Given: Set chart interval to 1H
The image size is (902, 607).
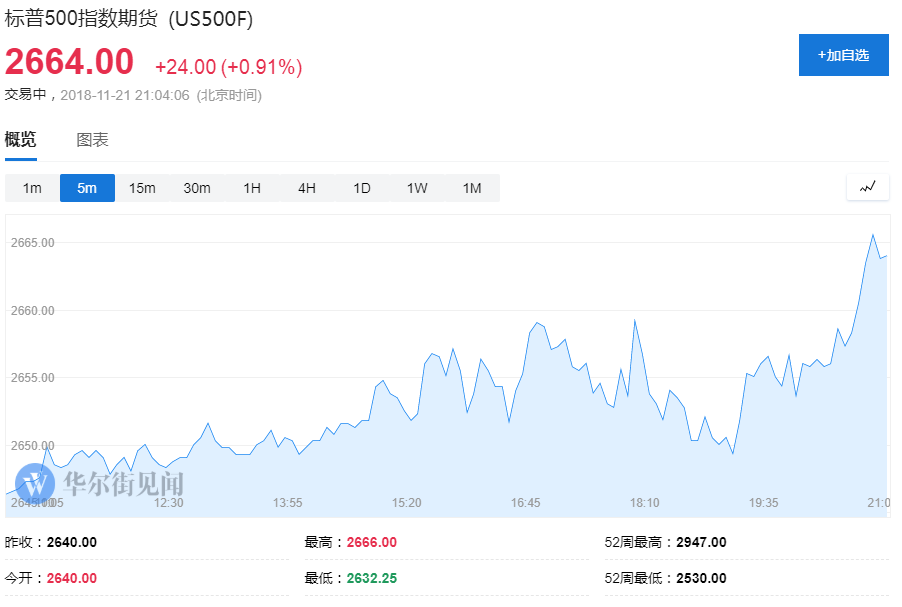Looking at the screenshot, I should pos(252,188).
